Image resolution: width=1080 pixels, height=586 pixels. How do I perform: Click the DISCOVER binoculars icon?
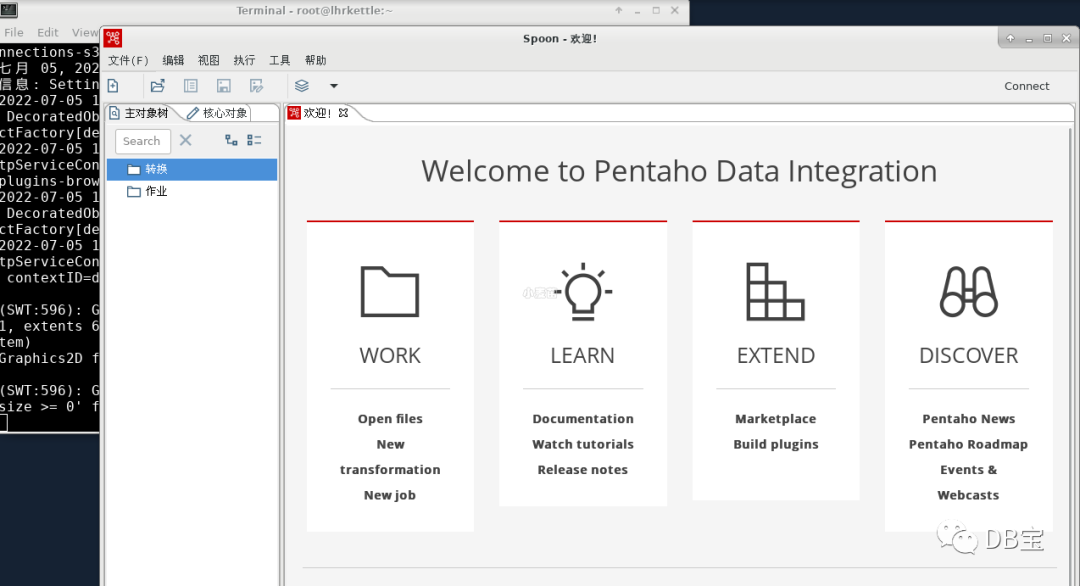pyautogui.click(x=968, y=291)
